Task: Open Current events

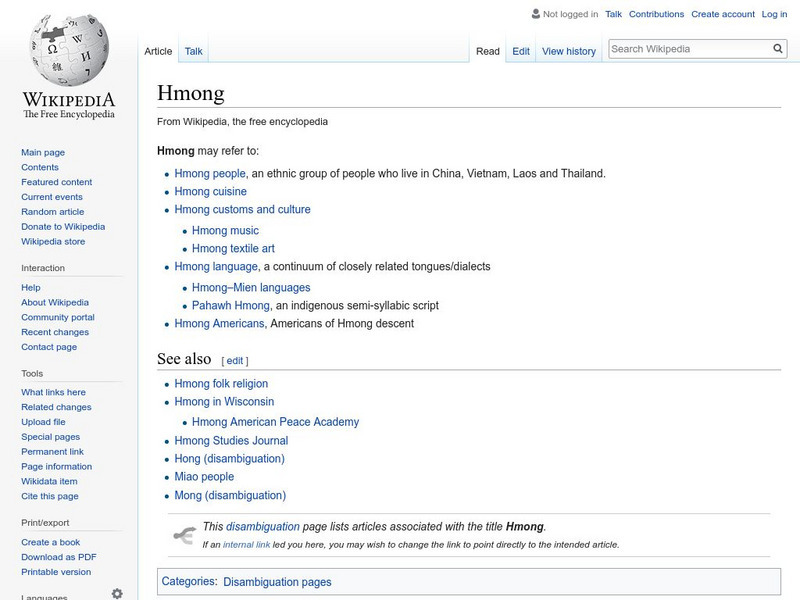Action: (52, 196)
